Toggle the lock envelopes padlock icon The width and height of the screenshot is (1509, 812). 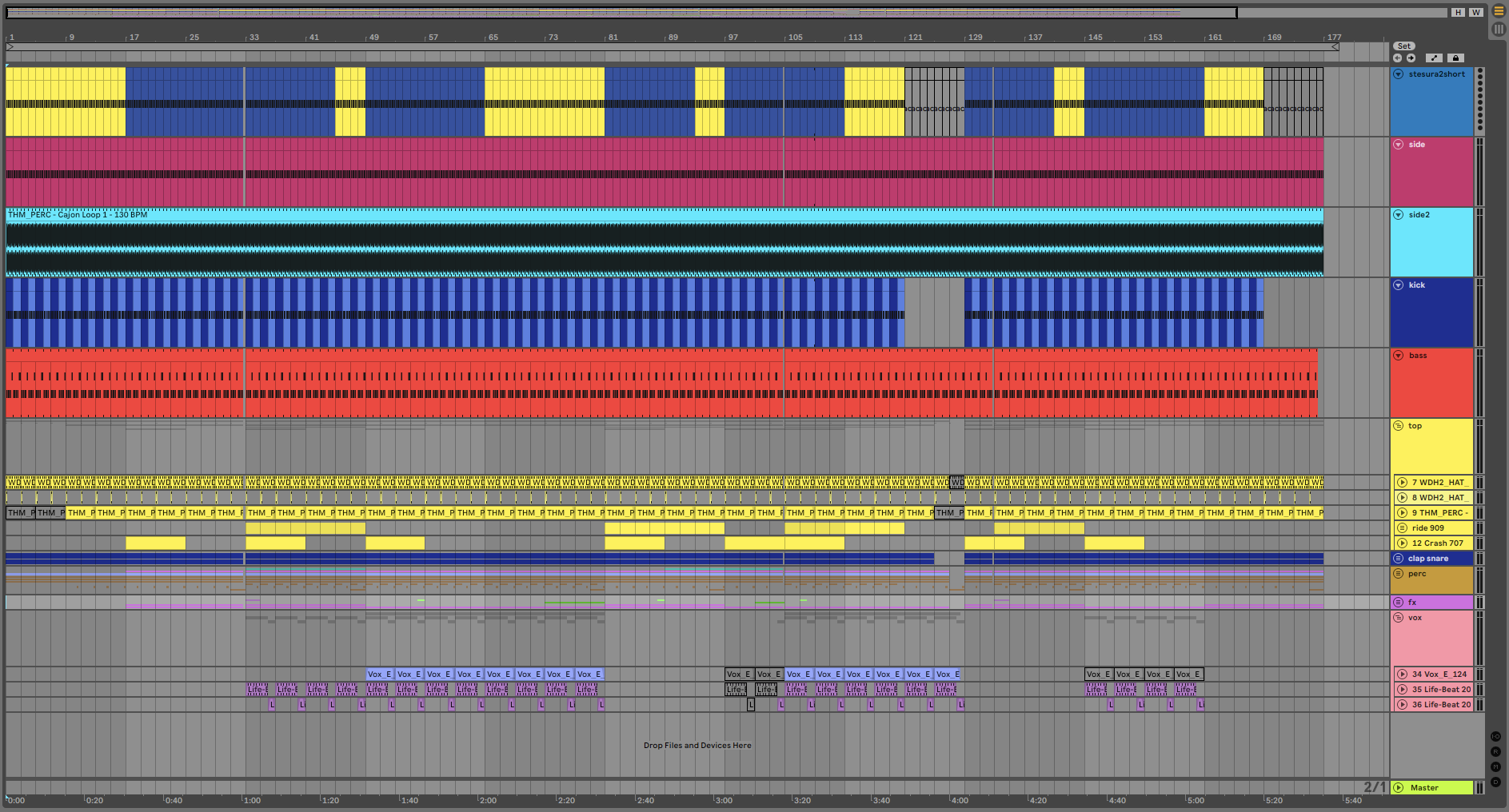pyautogui.click(x=1455, y=58)
